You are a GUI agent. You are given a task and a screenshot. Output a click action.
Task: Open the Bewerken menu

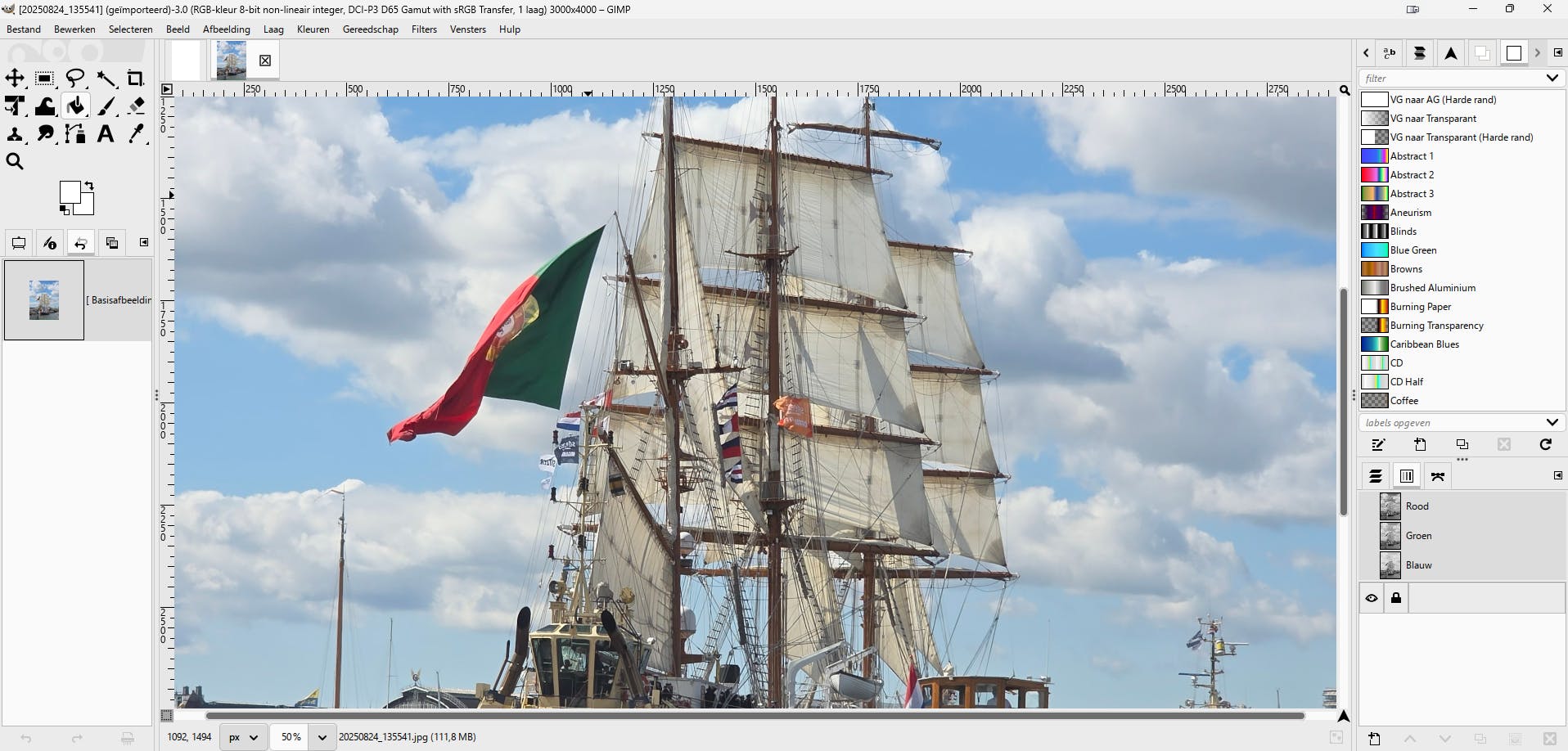(x=74, y=29)
